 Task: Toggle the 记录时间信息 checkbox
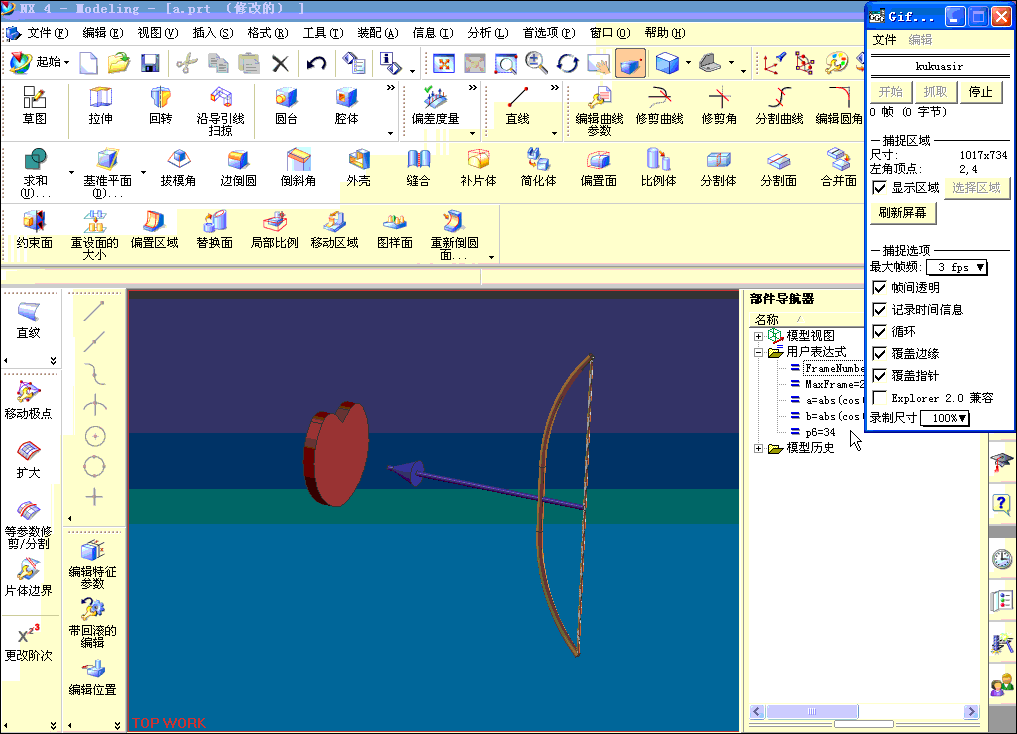879,309
